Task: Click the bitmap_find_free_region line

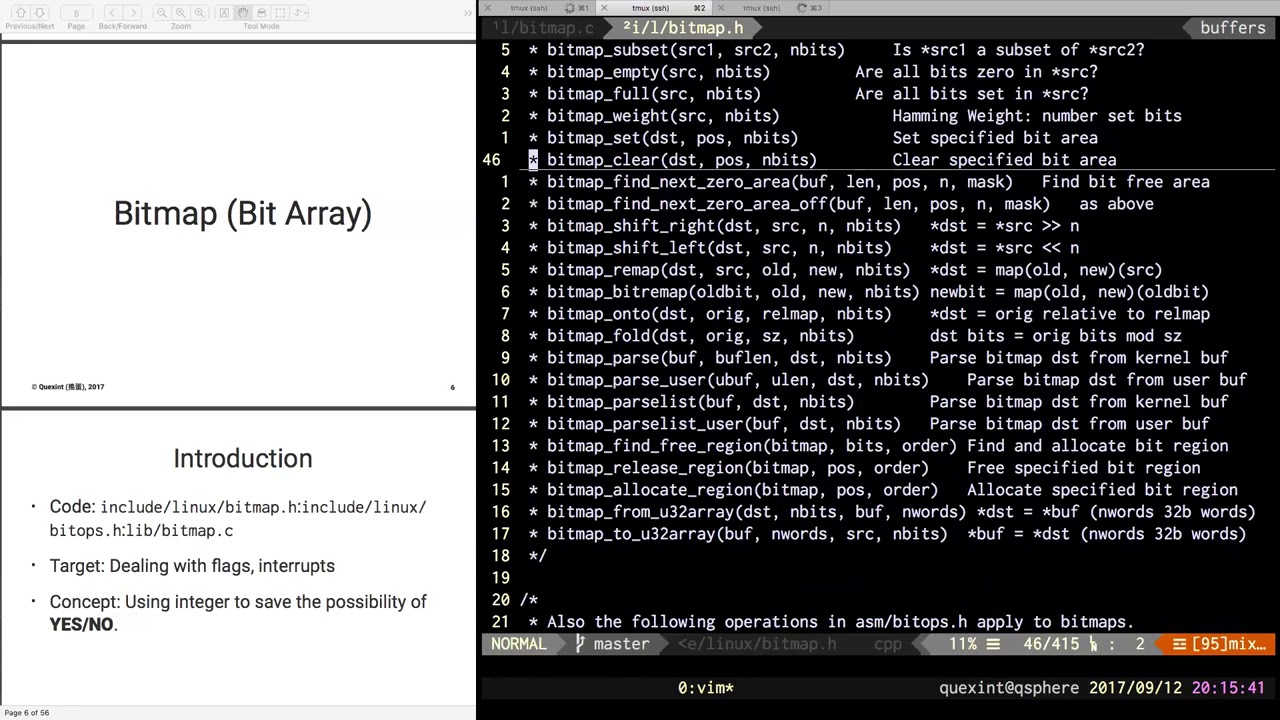Action: [878, 446]
